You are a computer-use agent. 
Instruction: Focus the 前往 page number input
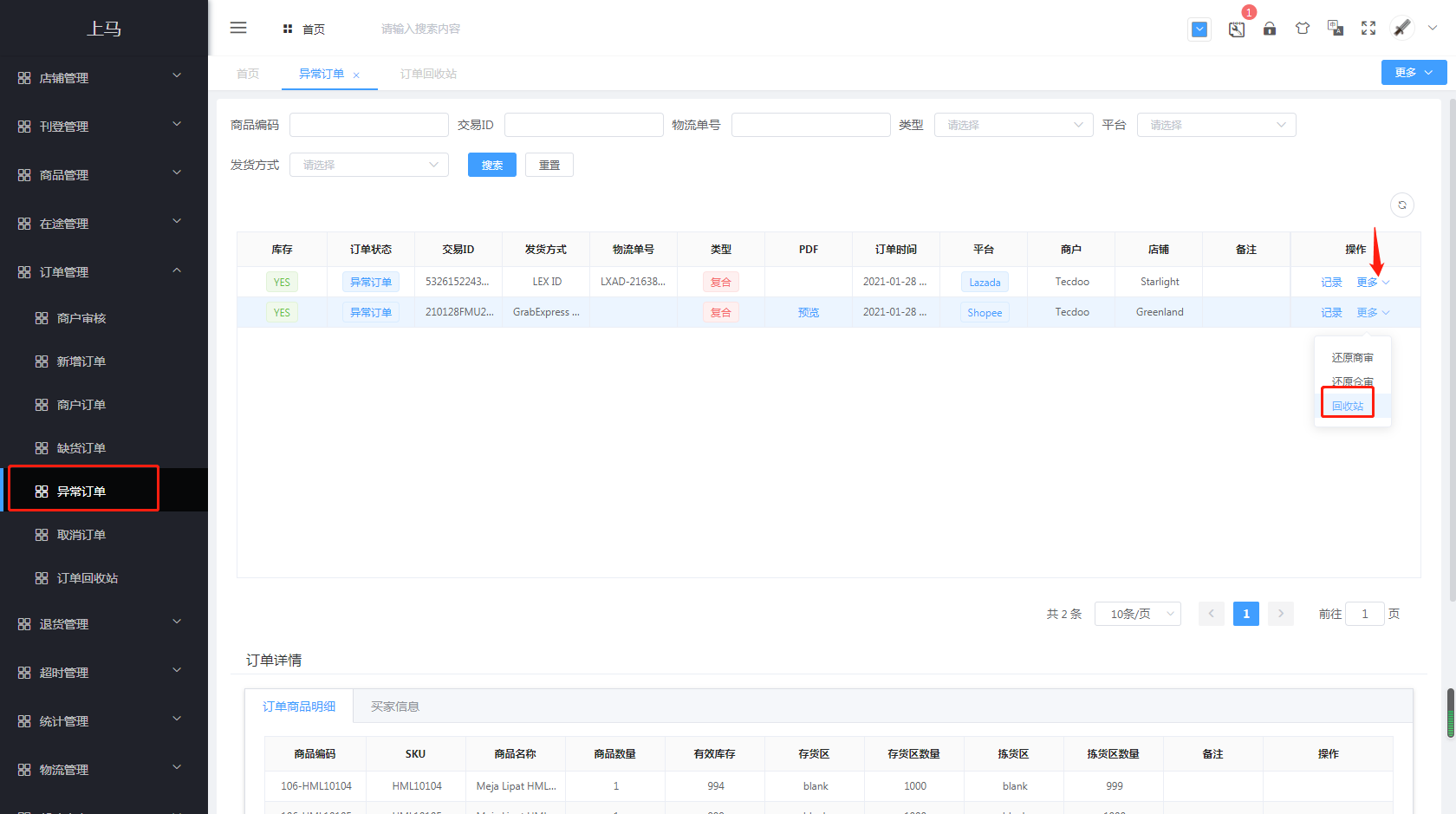1365,614
